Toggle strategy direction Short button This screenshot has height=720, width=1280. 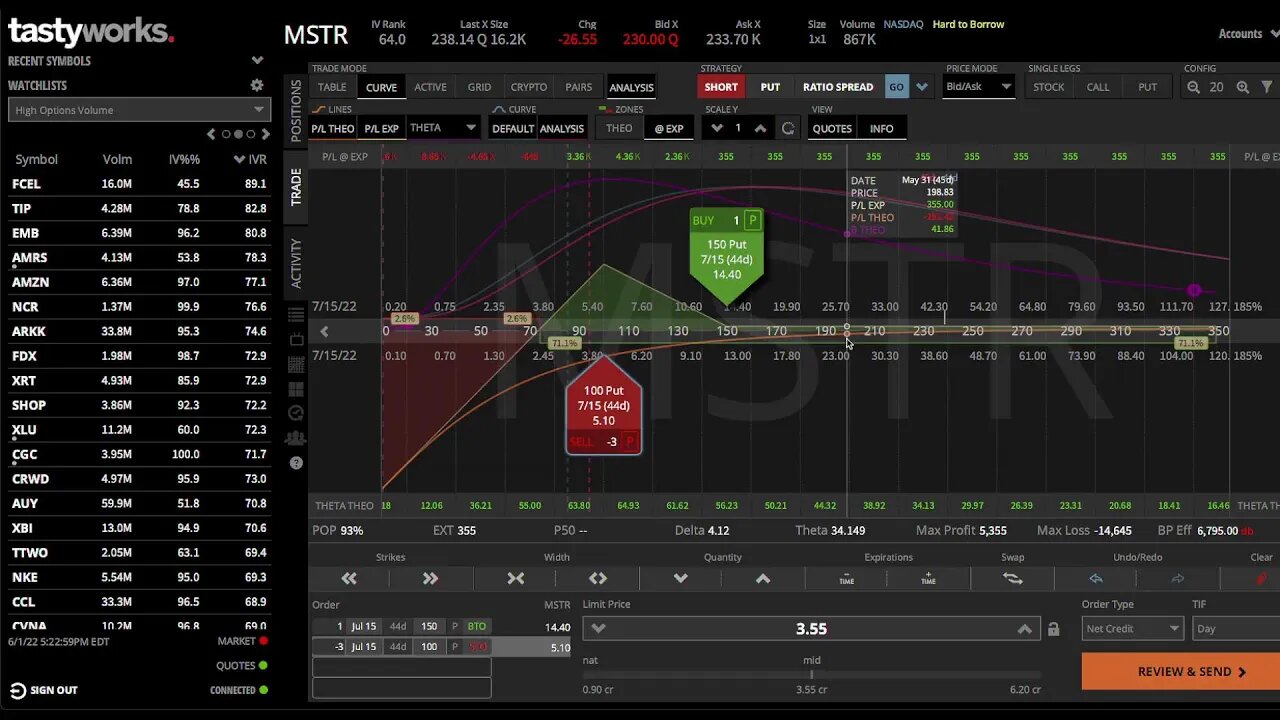pyautogui.click(x=721, y=87)
